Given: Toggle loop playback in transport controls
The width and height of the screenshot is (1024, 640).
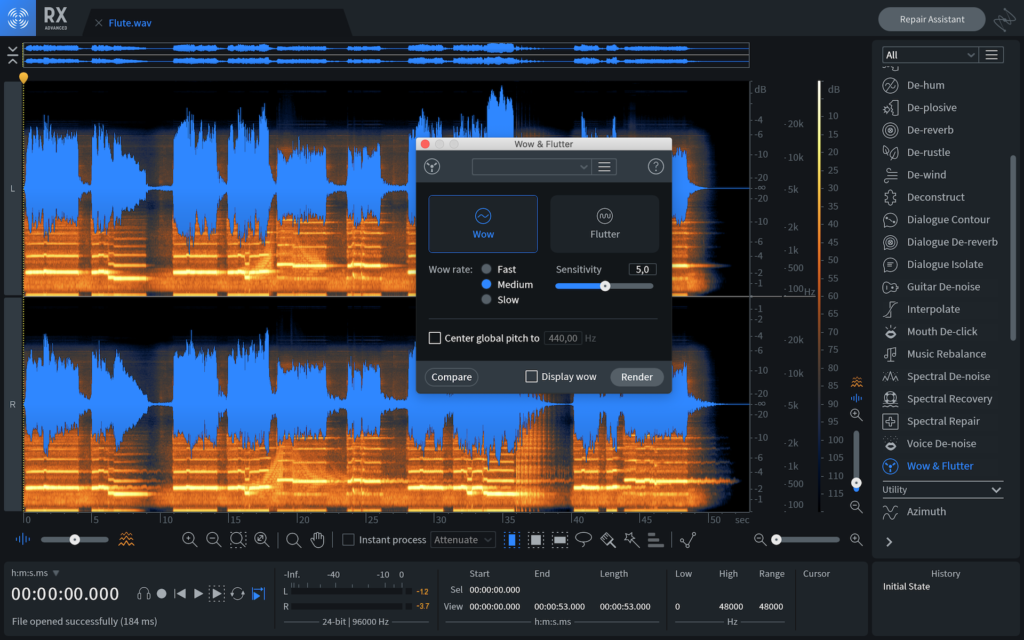Looking at the screenshot, I should click(238, 594).
